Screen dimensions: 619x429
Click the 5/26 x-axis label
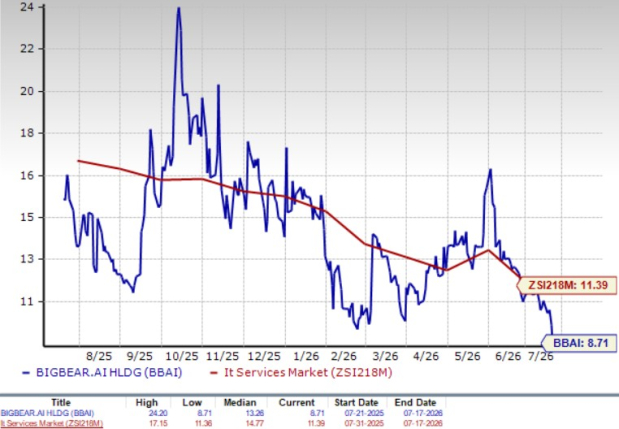coord(467,356)
